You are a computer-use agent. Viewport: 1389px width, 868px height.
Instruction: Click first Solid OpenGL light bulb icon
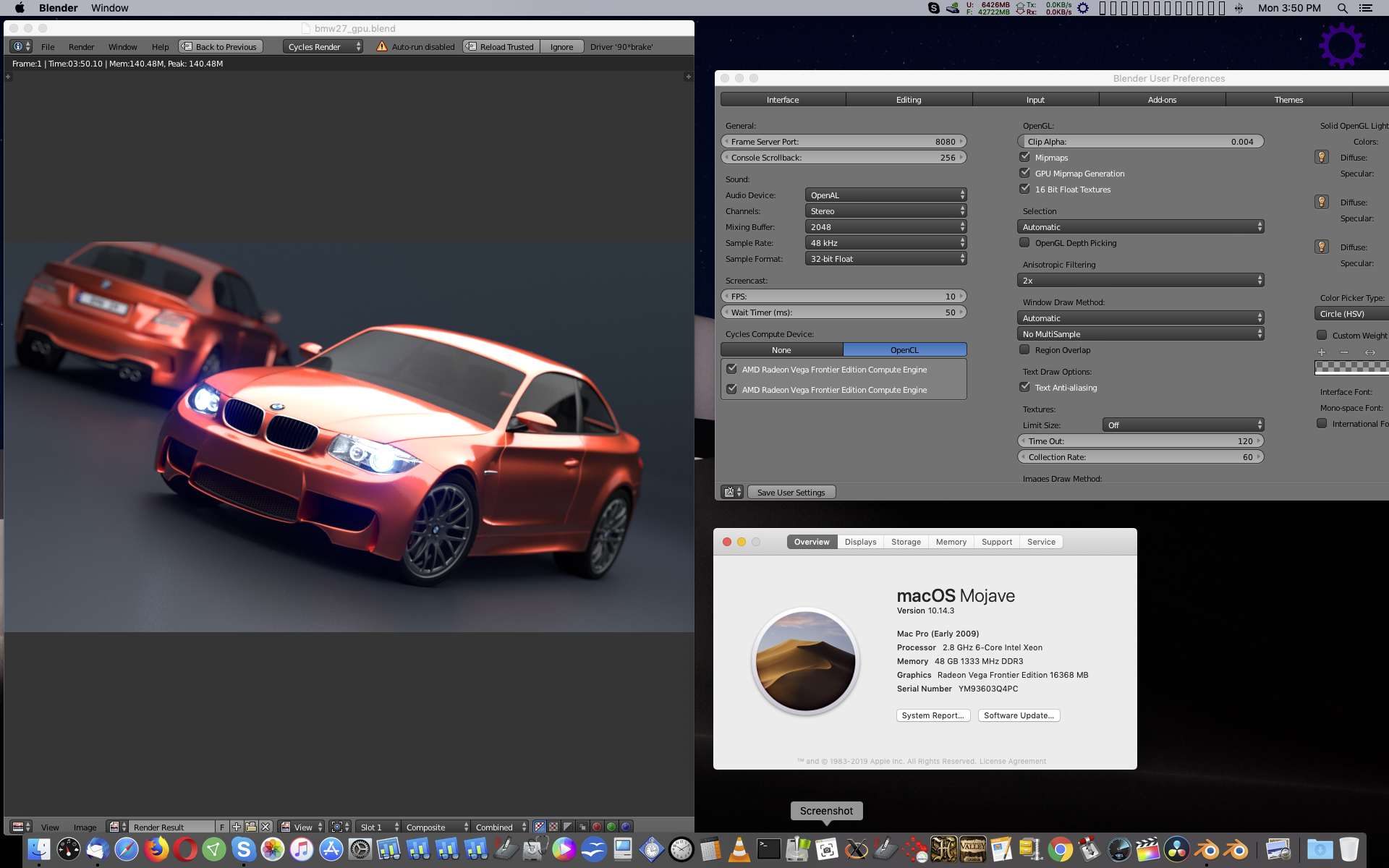point(1322,157)
